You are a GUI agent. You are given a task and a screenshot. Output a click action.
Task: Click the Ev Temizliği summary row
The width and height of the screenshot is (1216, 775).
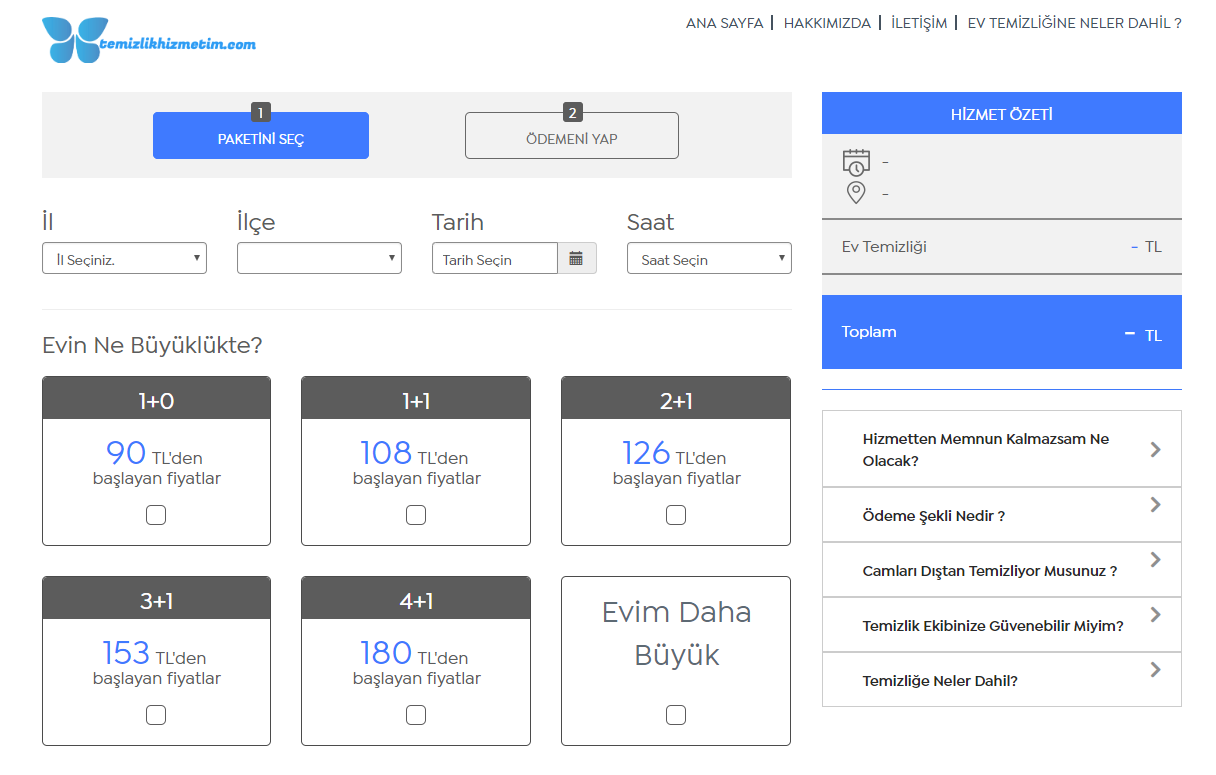pos(1002,246)
